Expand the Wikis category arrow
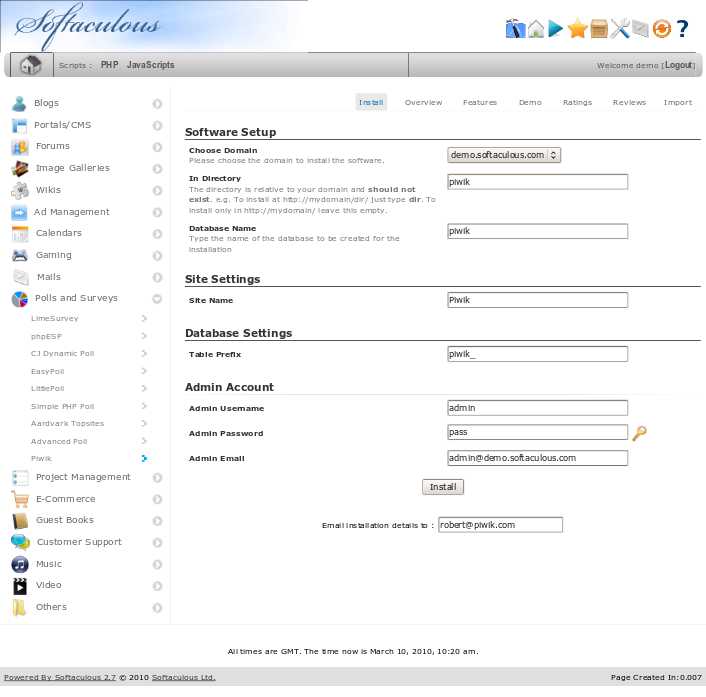The width and height of the screenshot is (706, 697). coord(157,190)
